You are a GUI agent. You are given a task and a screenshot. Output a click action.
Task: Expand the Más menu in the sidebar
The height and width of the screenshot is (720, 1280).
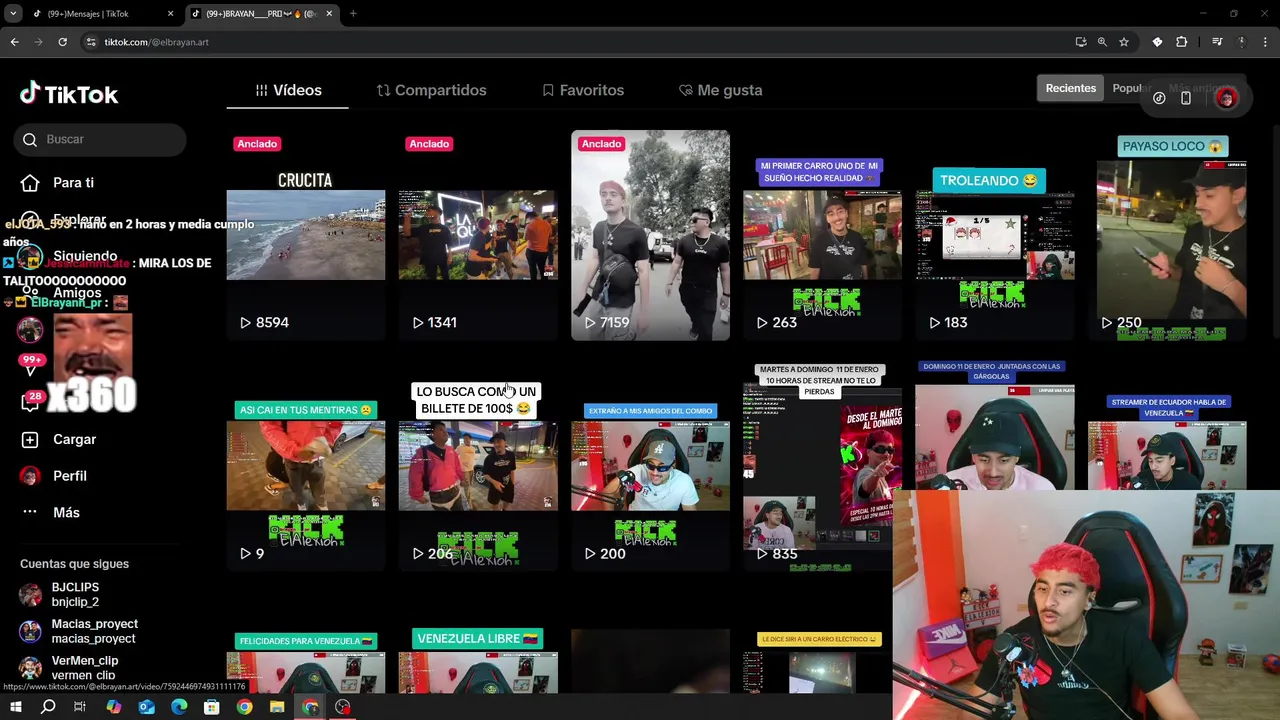coord(51,513)
